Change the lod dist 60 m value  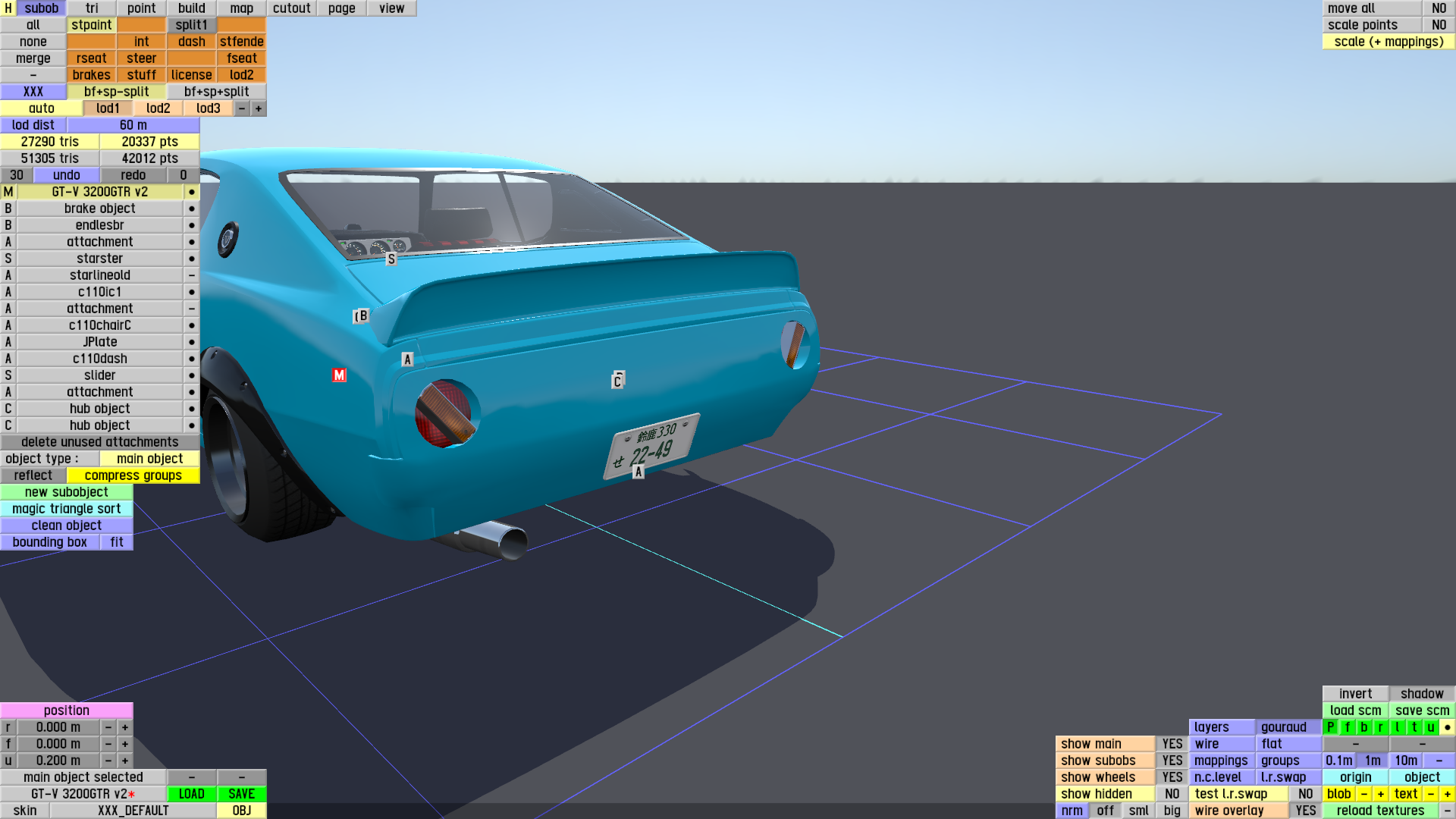click(x=133, y=125)
